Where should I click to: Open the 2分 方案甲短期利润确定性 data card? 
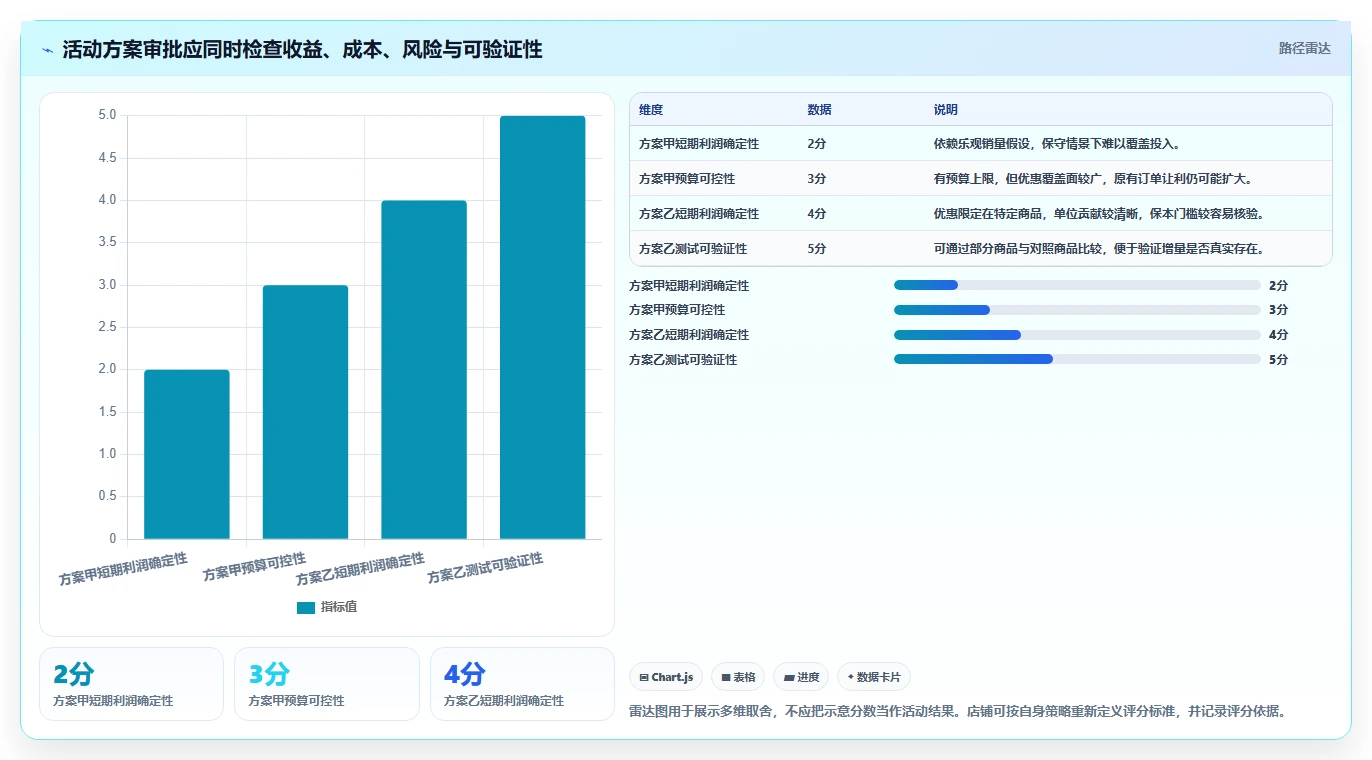click(131, 684)
